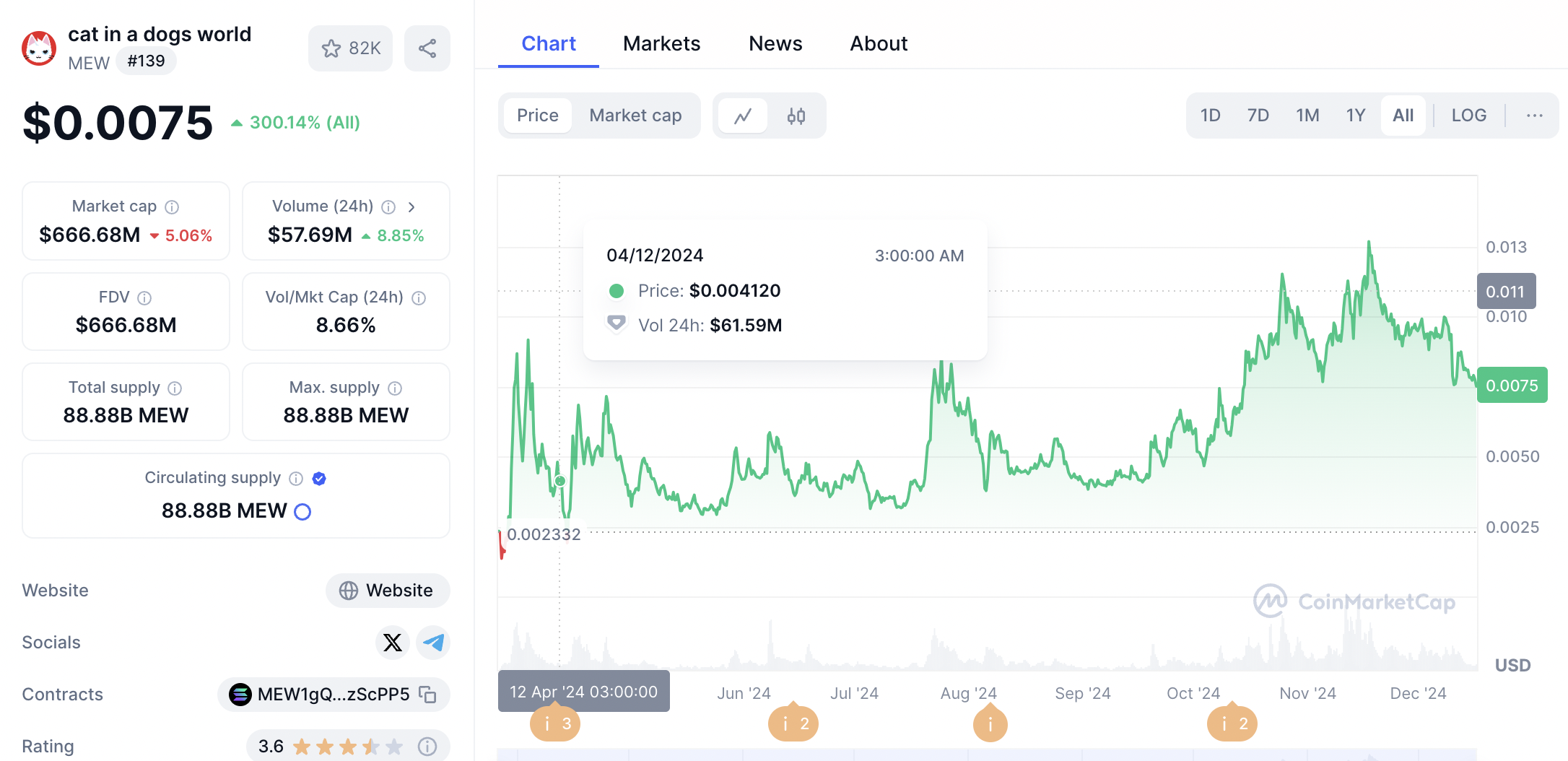
Task: Select the line chart icon
Action: 743,116
